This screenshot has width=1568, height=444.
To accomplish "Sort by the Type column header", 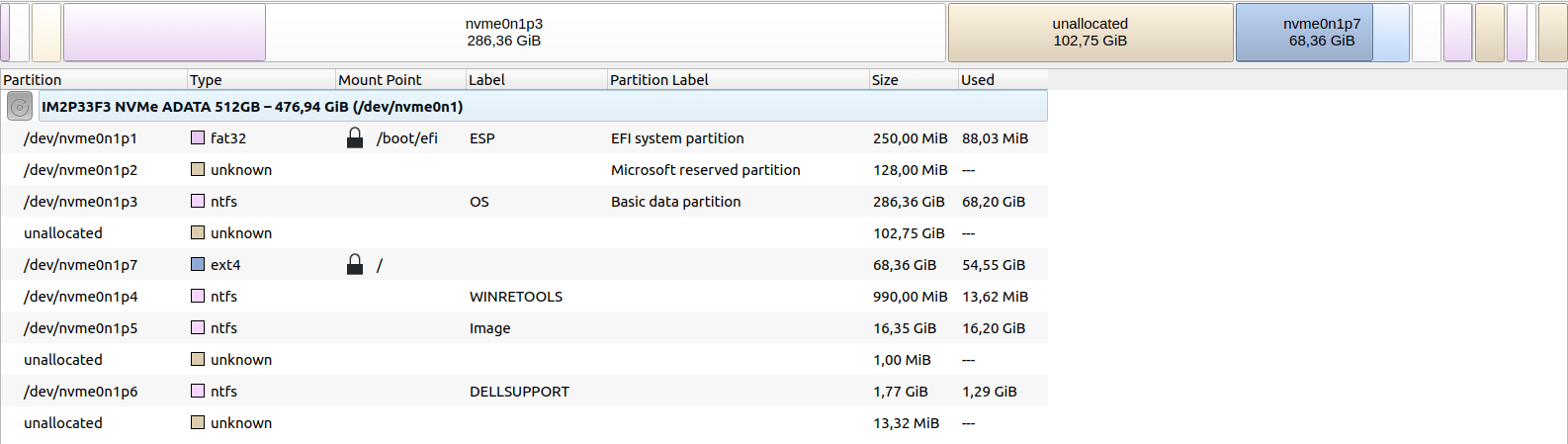I will [x=261, y=80].
